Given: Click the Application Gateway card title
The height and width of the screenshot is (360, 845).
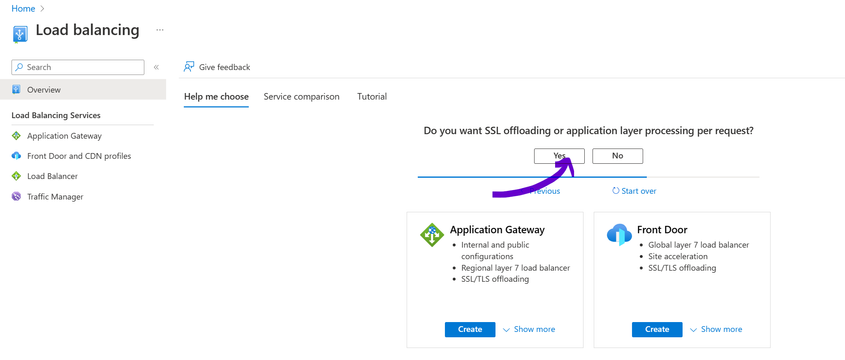Looking at the screenshot, I should pos(497,230).
